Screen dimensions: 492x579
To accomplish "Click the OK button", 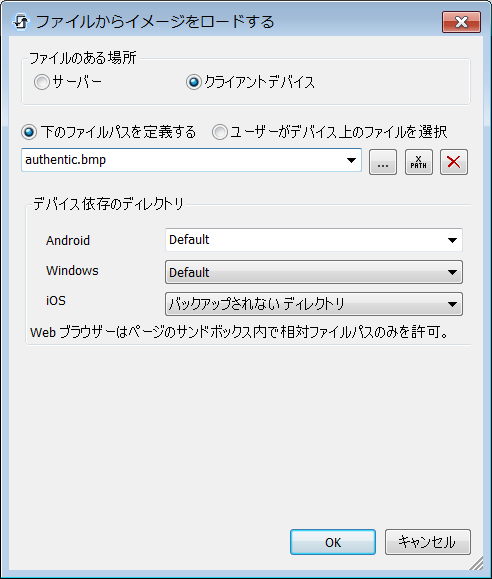I will [333, 542].
